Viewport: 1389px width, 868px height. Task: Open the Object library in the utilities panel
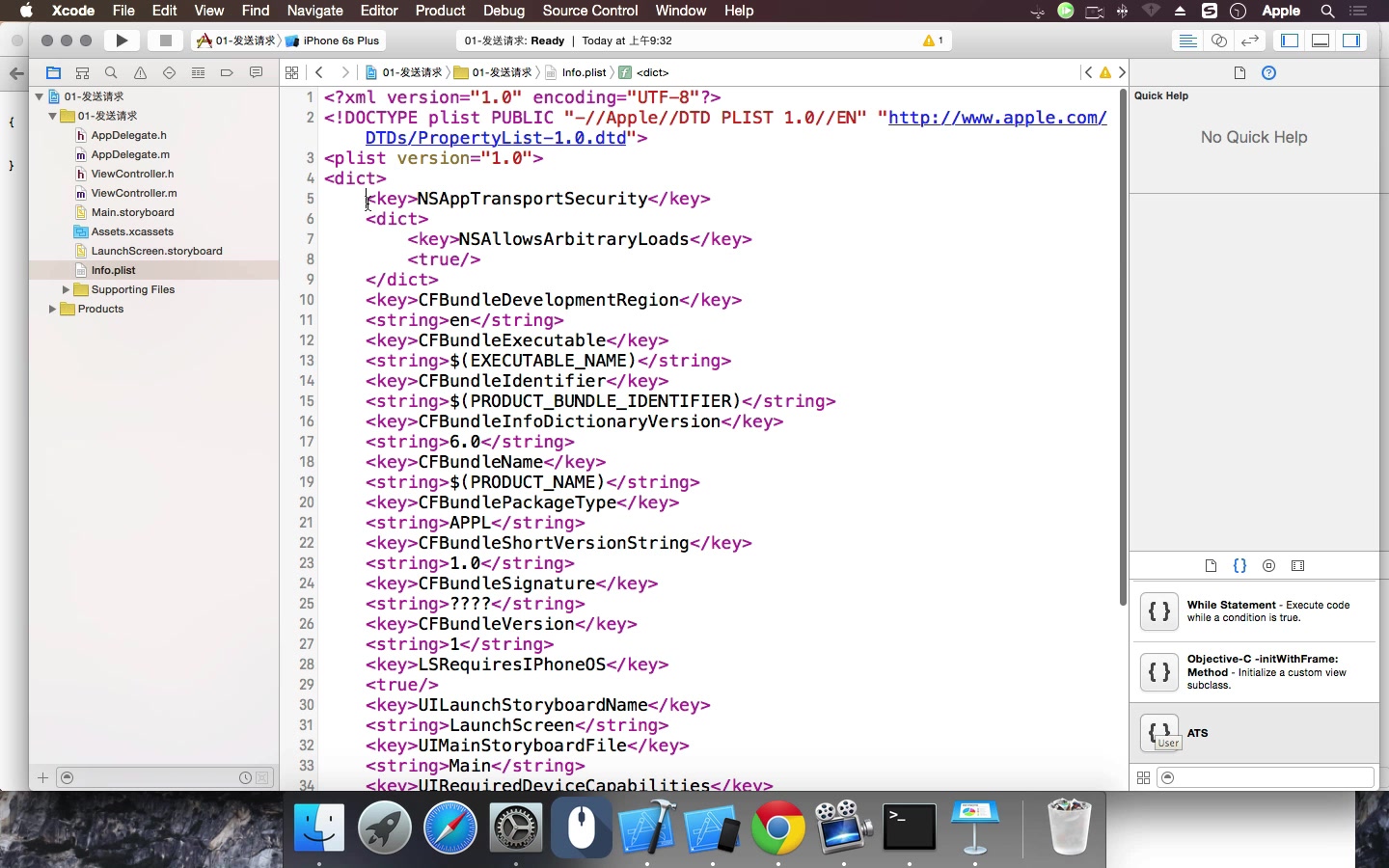pyautogui.click(x=1268, y=566)
